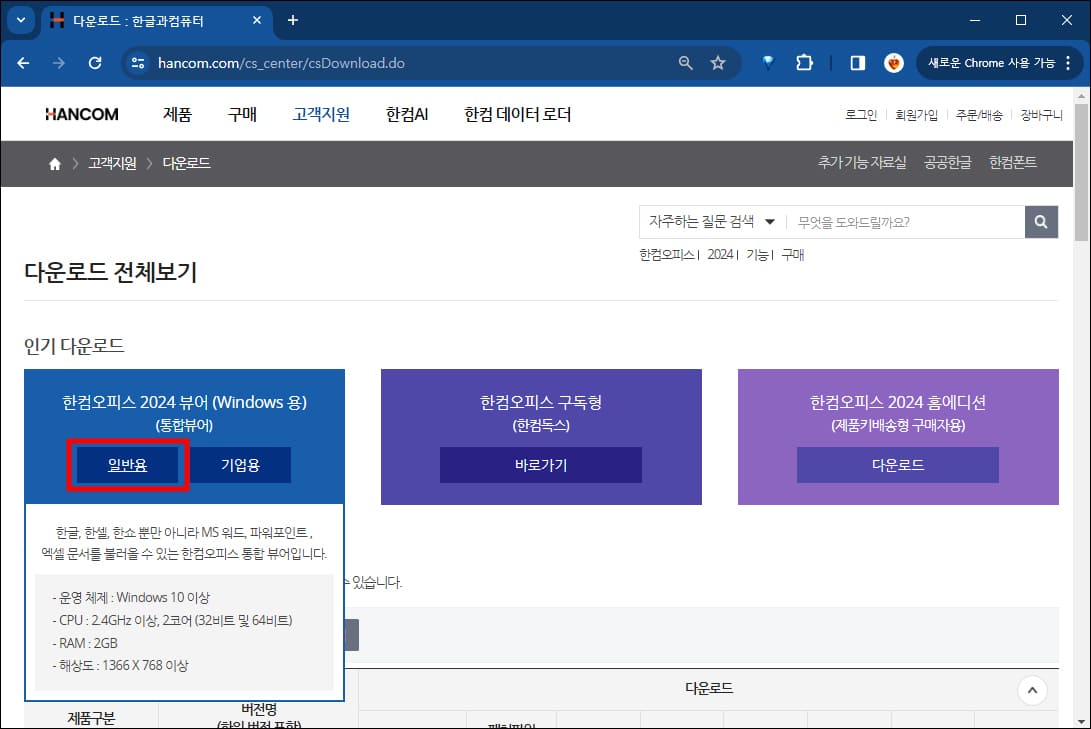Open the Chrome extensions puzzle icon

[804, 62]
